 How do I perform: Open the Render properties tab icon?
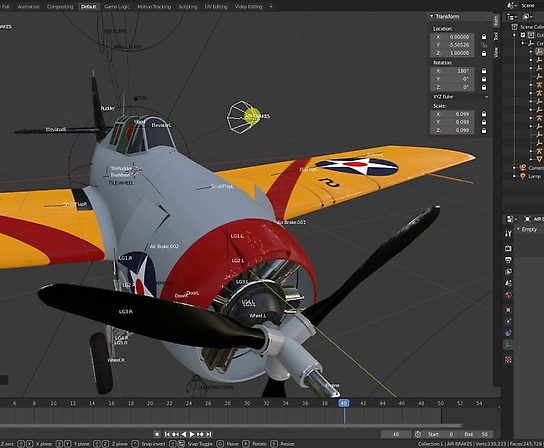508,248
